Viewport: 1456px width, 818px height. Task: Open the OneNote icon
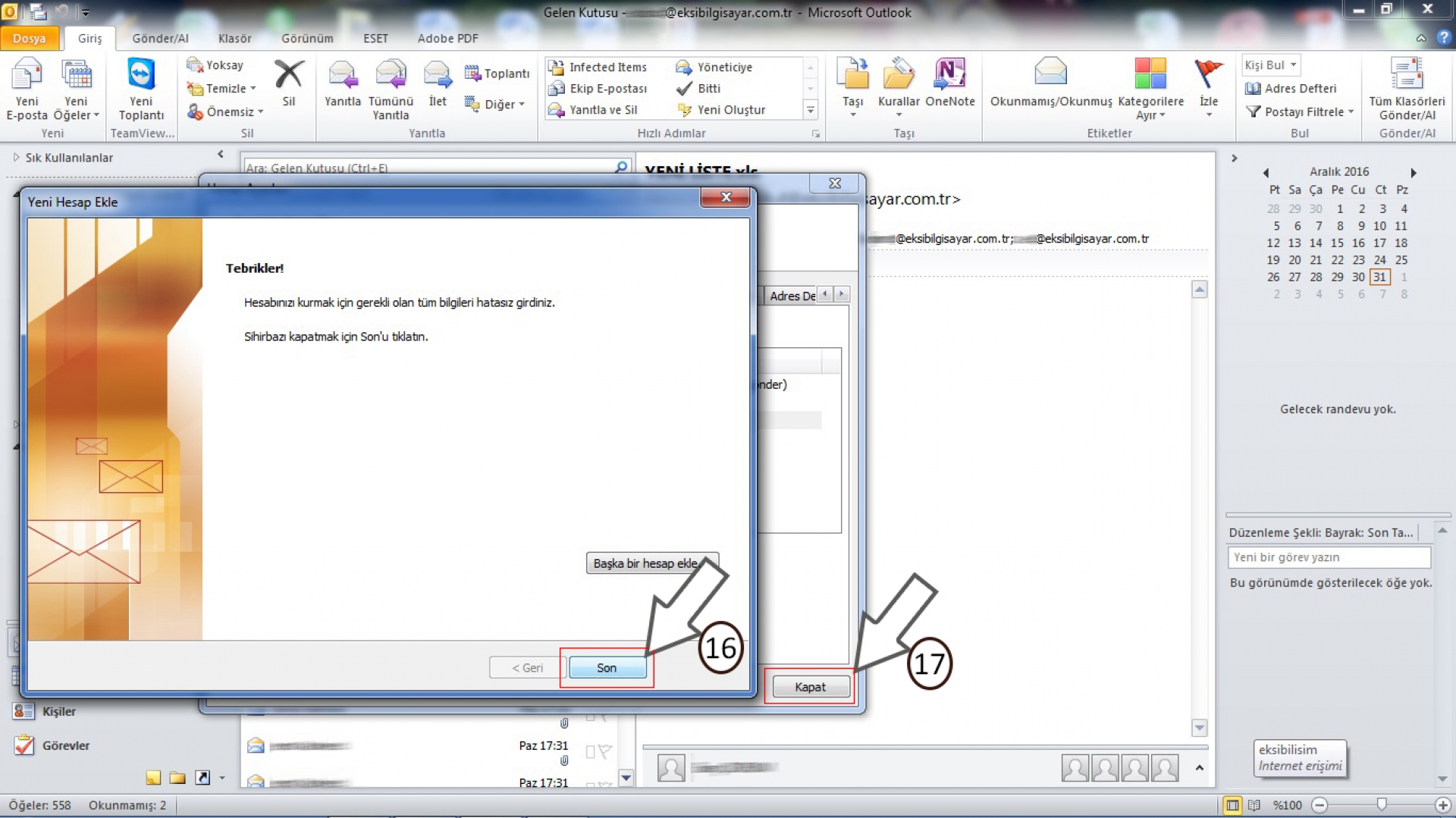949,74
